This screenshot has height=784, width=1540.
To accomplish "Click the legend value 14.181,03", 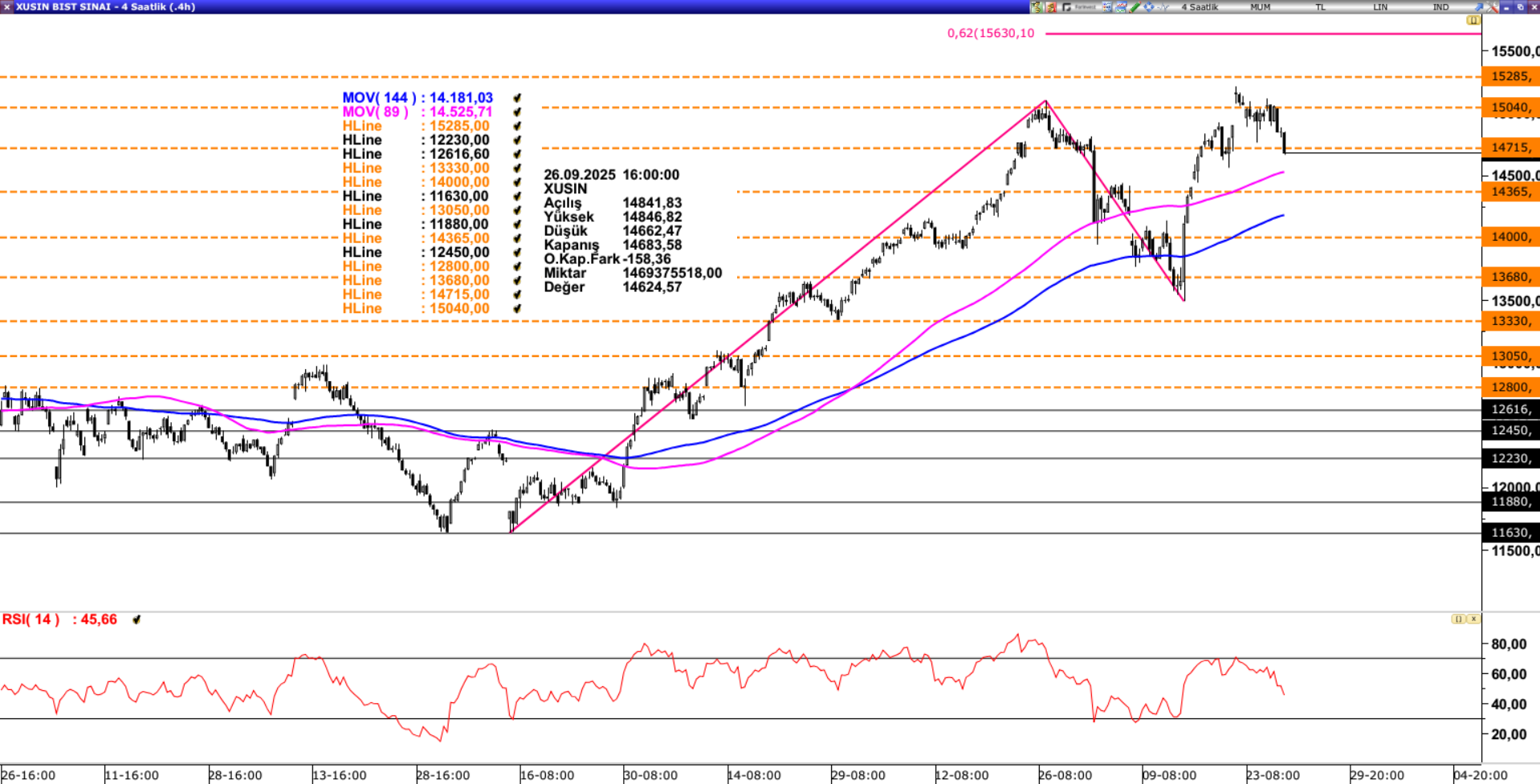I will (x=461, y=98).
